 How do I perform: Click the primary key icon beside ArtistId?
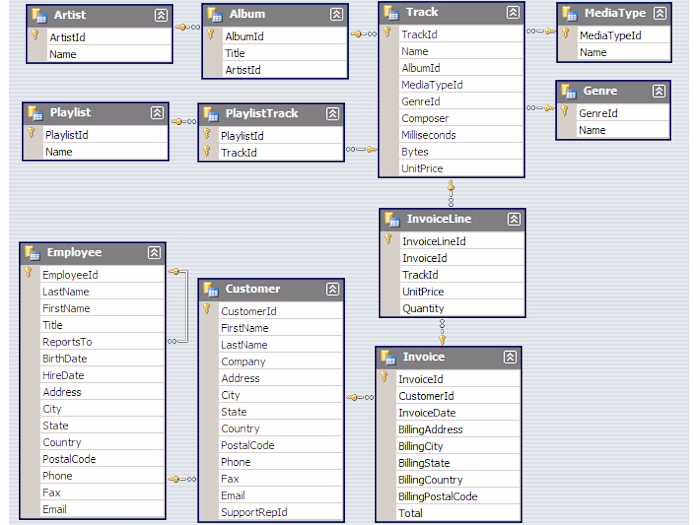pos(35,35)
